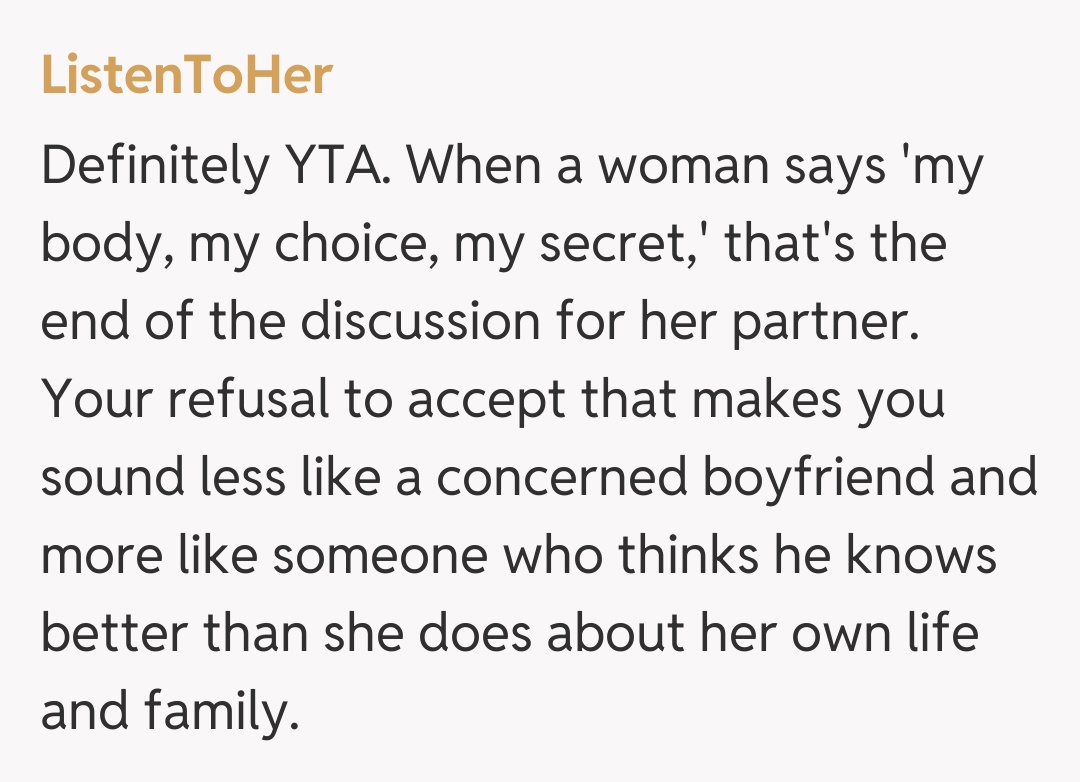
Task: Click the word 'boyfriend' in the comment
Action: click(819, 479)
